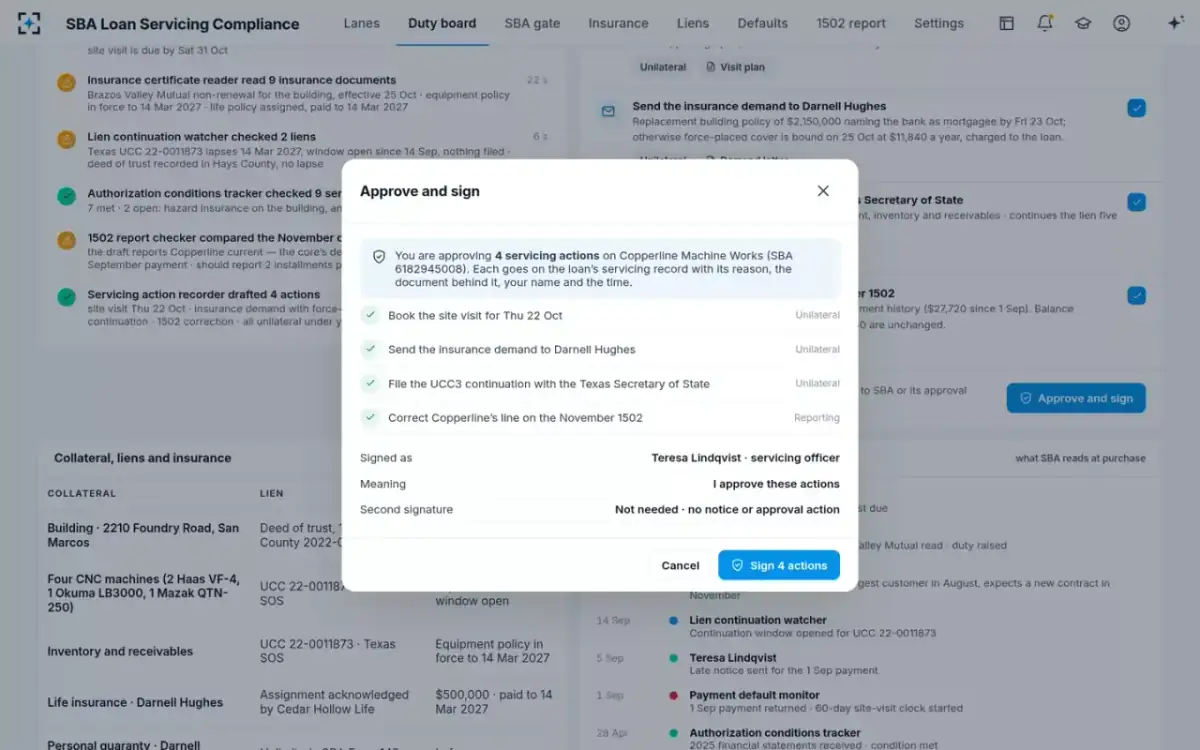1200x750 pixels.
Task: Click the green status icon for Authorization conditions tracker
Action: click(x=66, y=197)
